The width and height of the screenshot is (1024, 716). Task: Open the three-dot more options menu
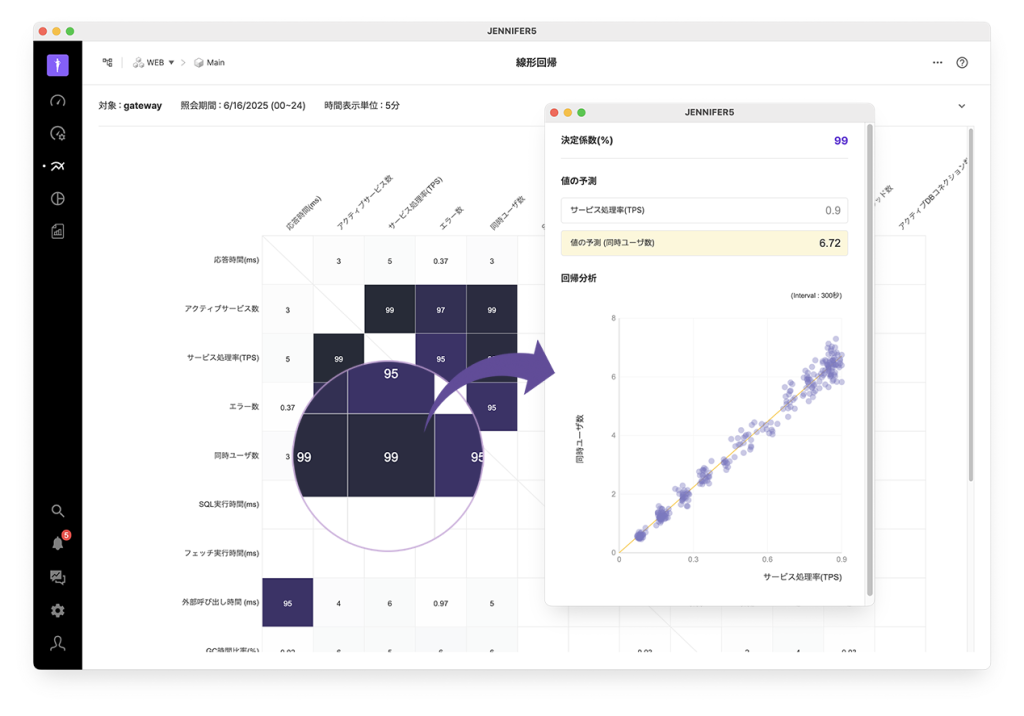(x=937, y=62)
